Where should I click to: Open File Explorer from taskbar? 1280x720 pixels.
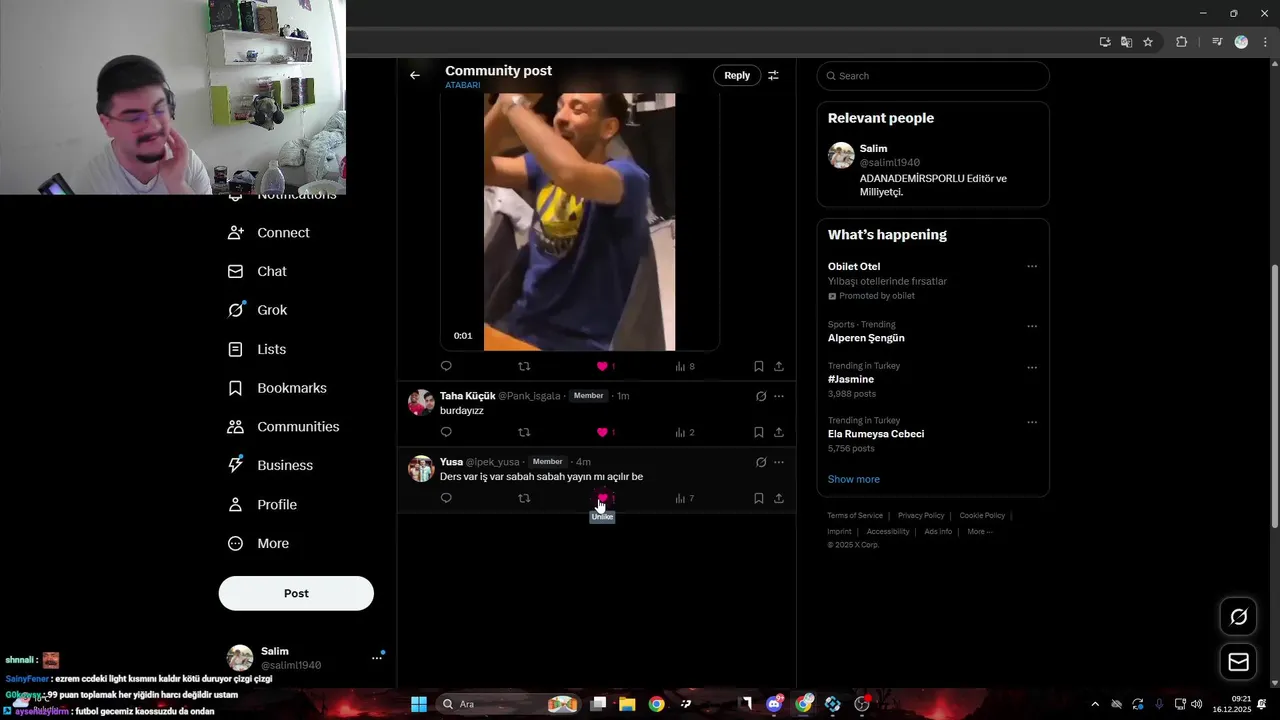[627, 704]
